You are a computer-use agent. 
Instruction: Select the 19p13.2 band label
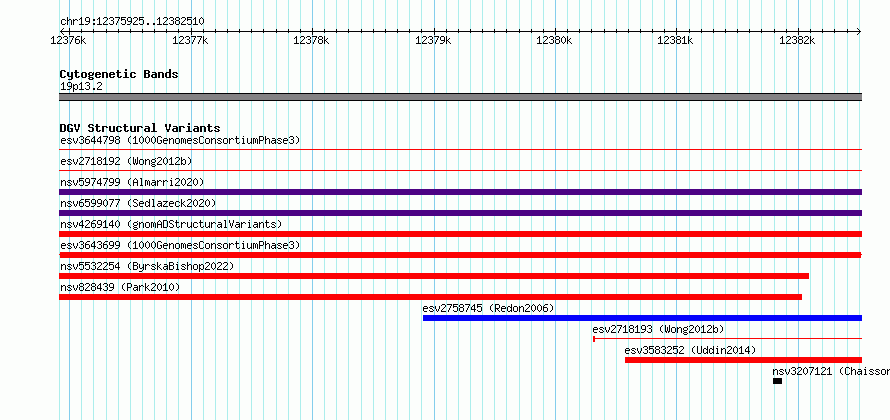81,87
